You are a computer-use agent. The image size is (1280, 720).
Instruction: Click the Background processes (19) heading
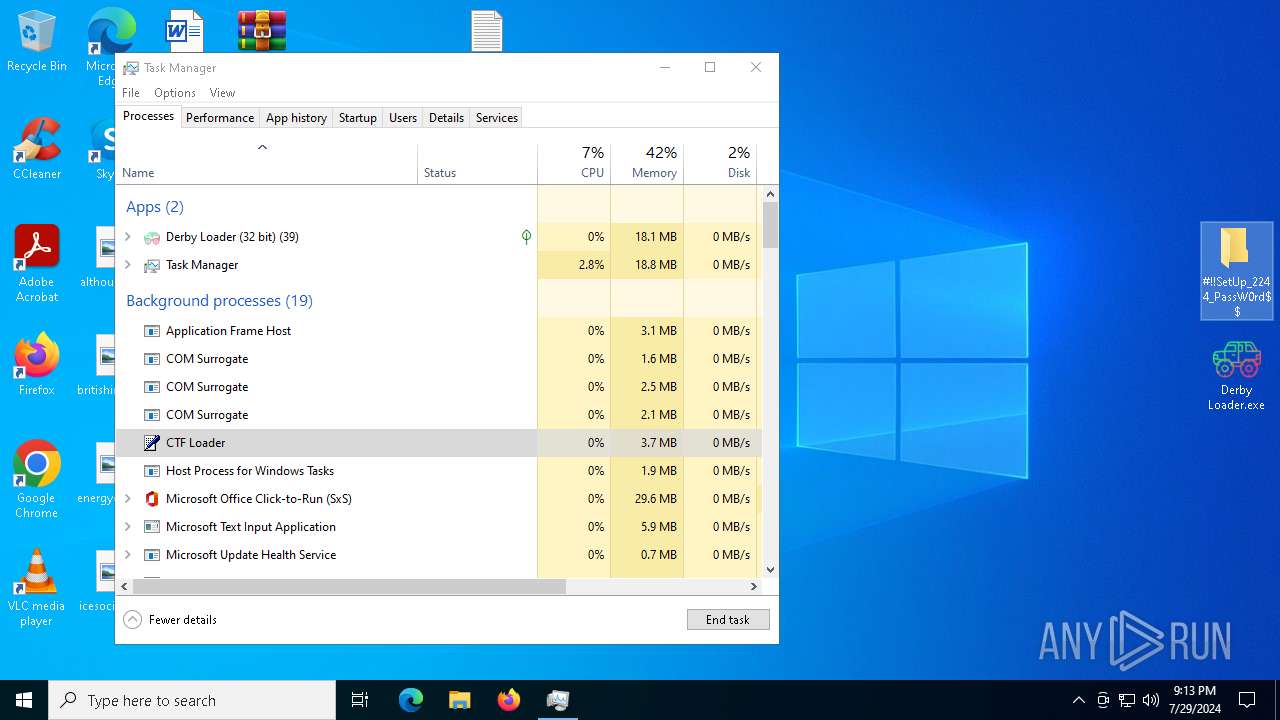click(219, 301)
